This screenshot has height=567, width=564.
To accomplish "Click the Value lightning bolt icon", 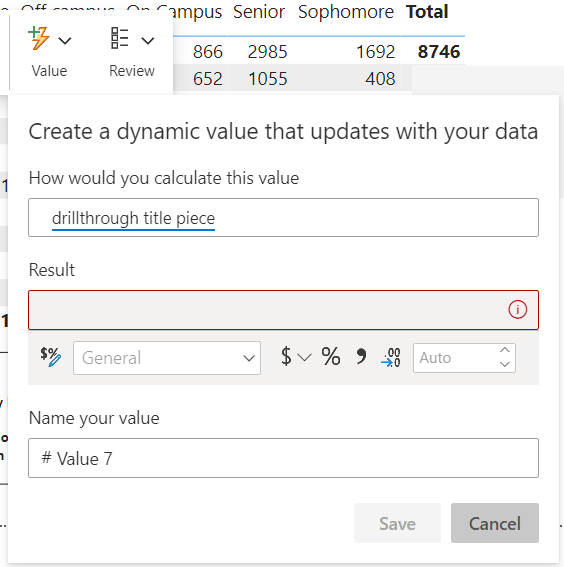I will click(39, 38).
